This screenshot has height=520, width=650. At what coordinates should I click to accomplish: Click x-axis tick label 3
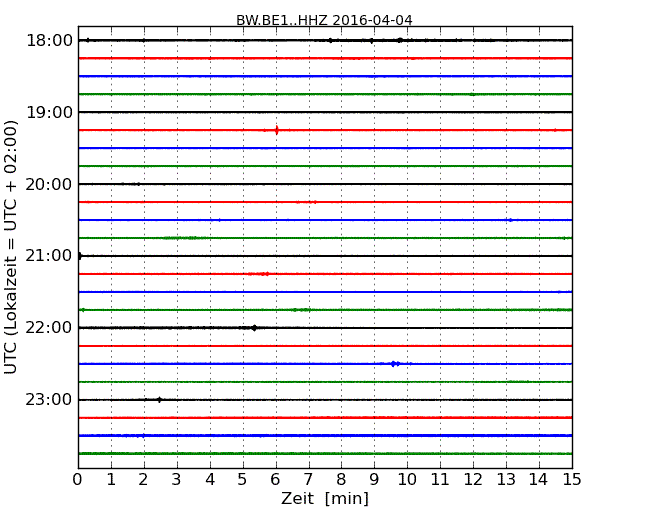tap(177, 480)
